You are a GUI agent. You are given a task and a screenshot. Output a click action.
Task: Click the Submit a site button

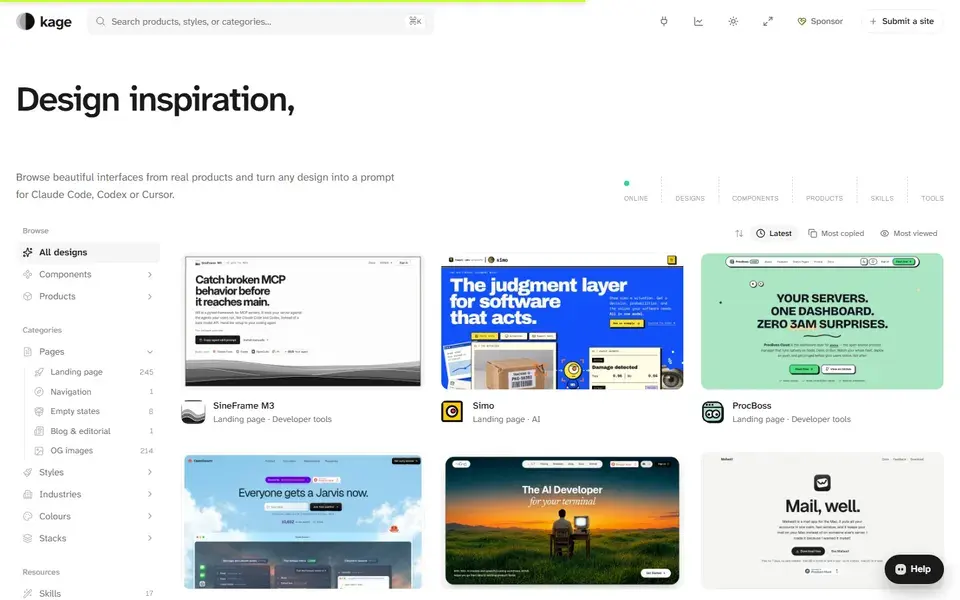pyautogui.click(x=902, y=21)
